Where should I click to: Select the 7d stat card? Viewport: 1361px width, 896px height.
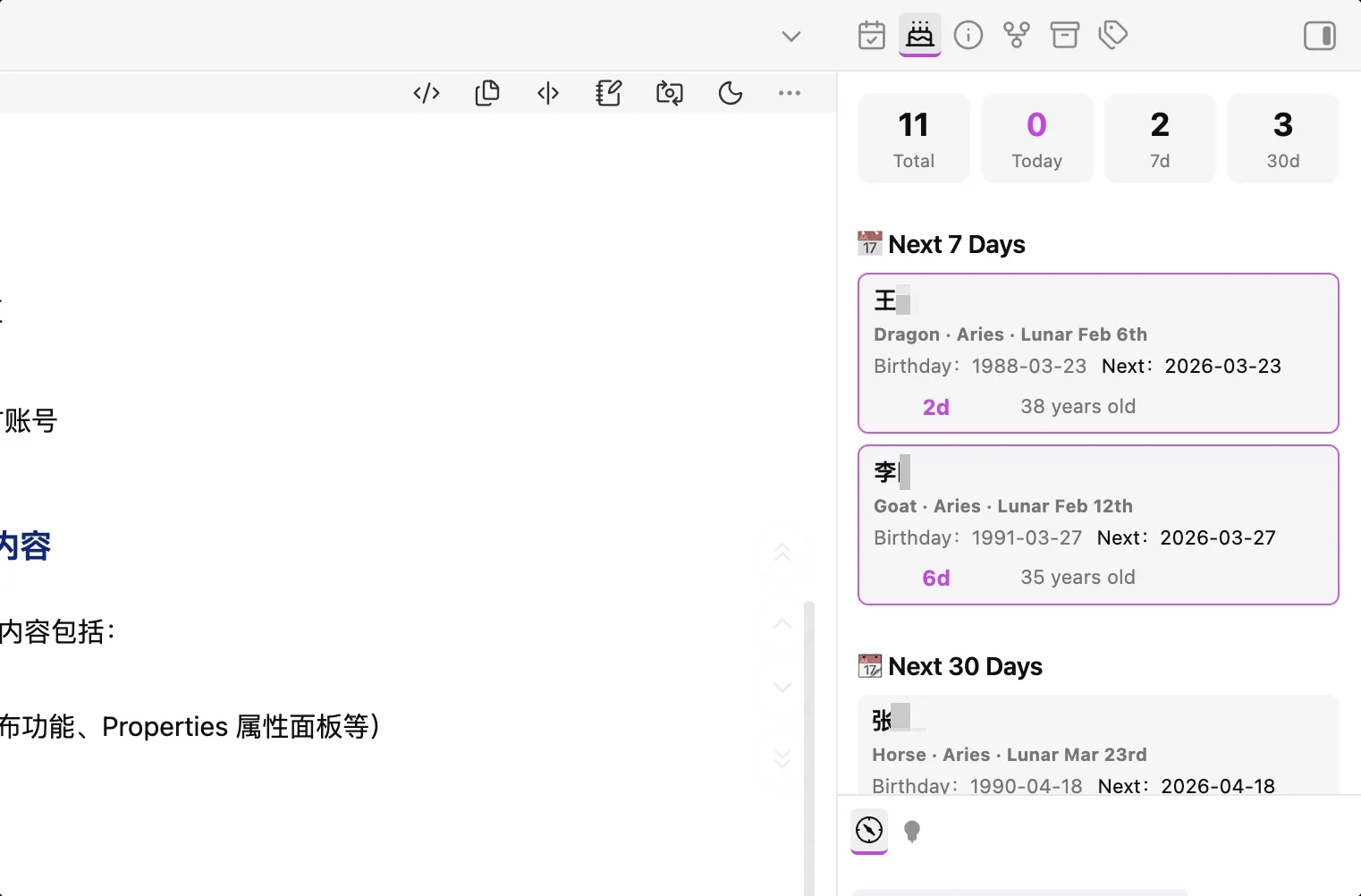[1160, 139]
